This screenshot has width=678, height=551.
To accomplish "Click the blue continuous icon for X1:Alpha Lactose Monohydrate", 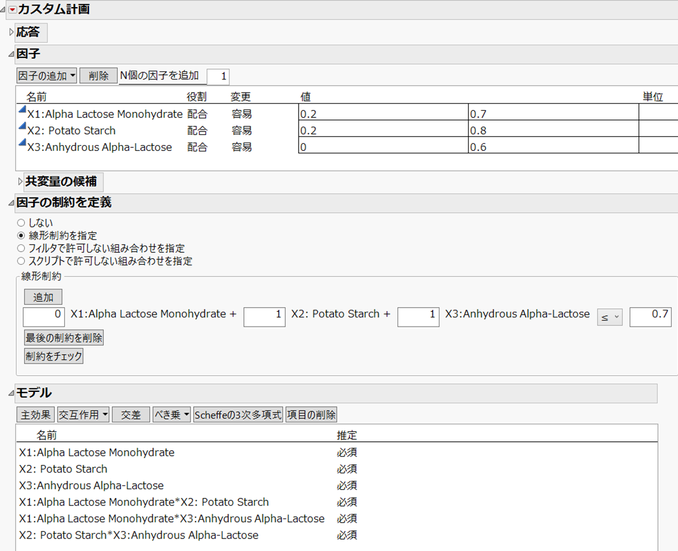I will [22, 110].
